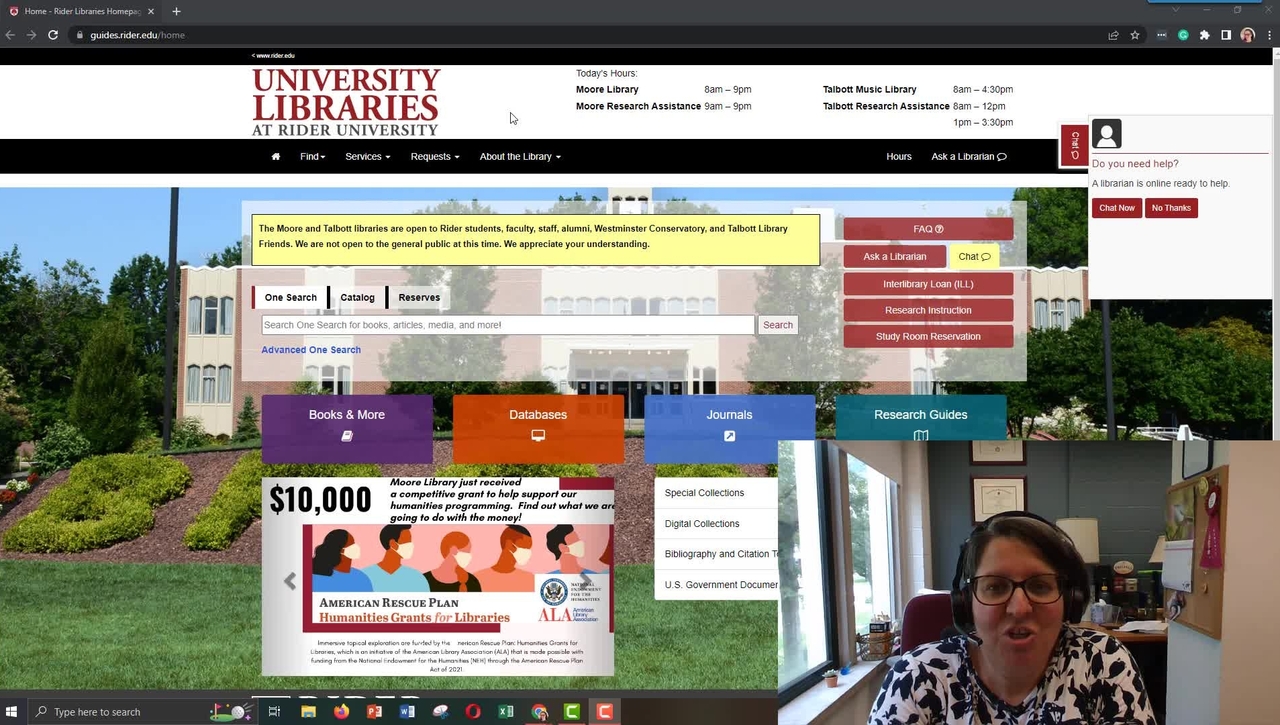Viewport: 1280px width, 725px height.
Task: Switch to the Catalog search tab
Action: tap(357, 298)
